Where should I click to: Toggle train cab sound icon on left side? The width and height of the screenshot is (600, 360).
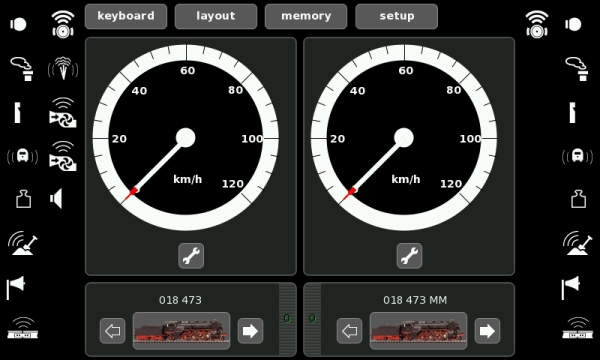point(23,156)
